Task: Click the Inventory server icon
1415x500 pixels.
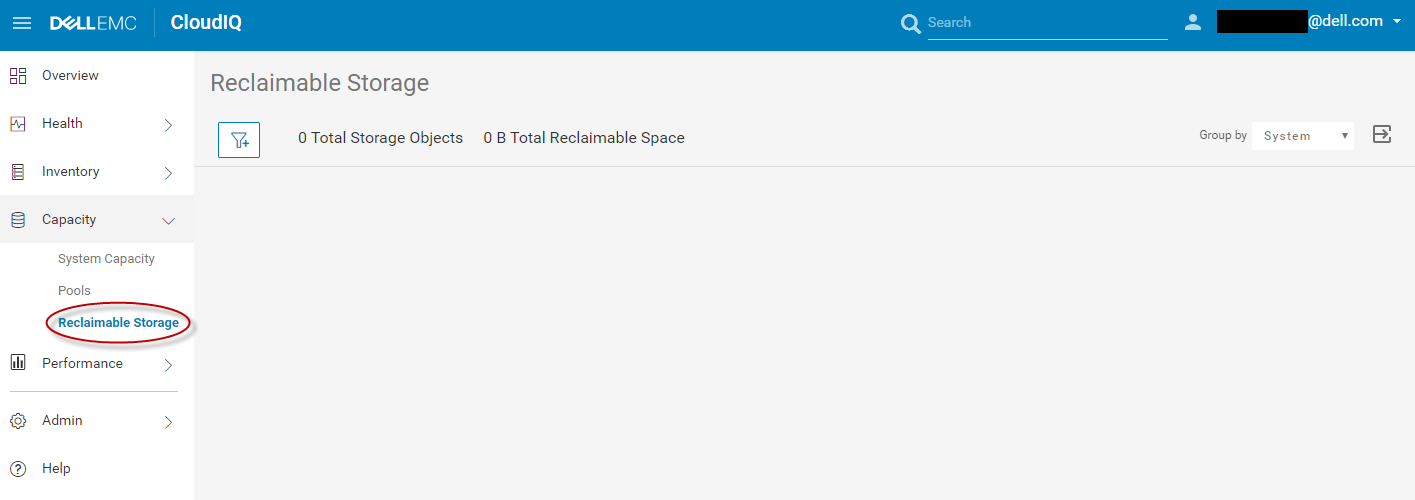Action: [x=18, y=172]
